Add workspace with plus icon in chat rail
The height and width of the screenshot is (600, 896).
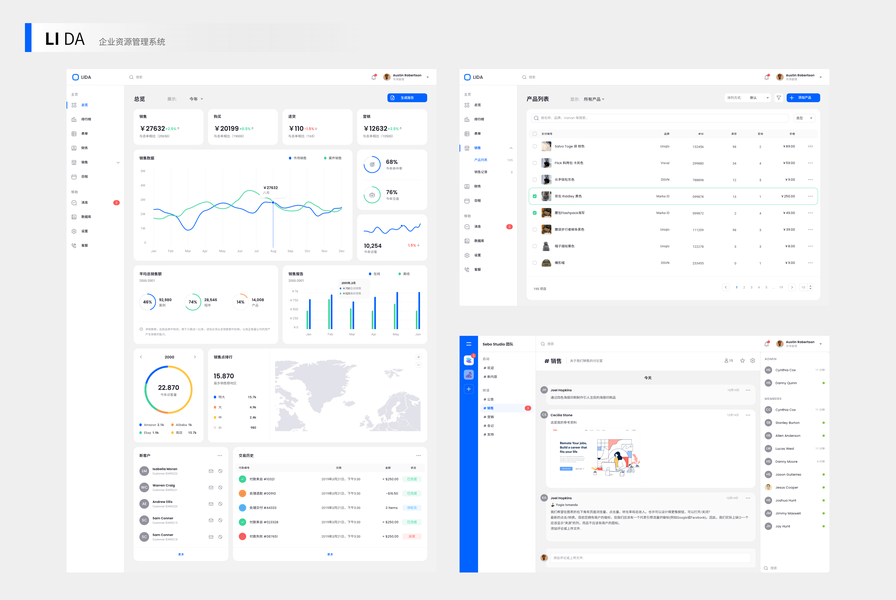pyautogui.click(x=469, y=389)
